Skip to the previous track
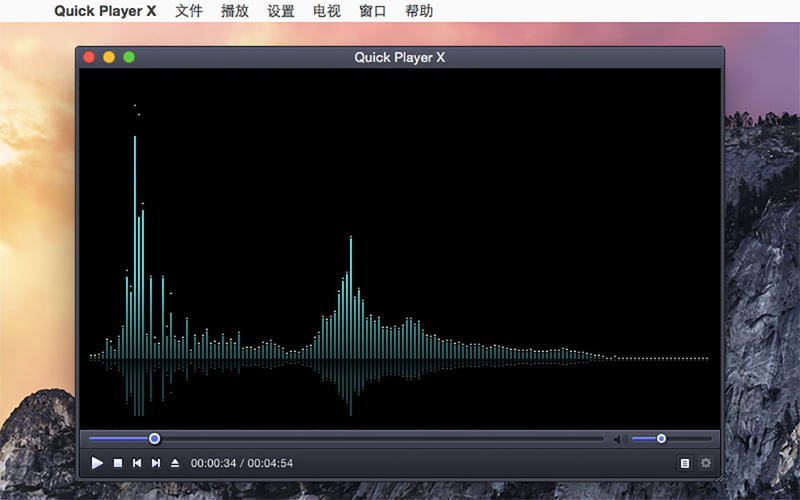The image size is (800, 500). click(136, 463)
